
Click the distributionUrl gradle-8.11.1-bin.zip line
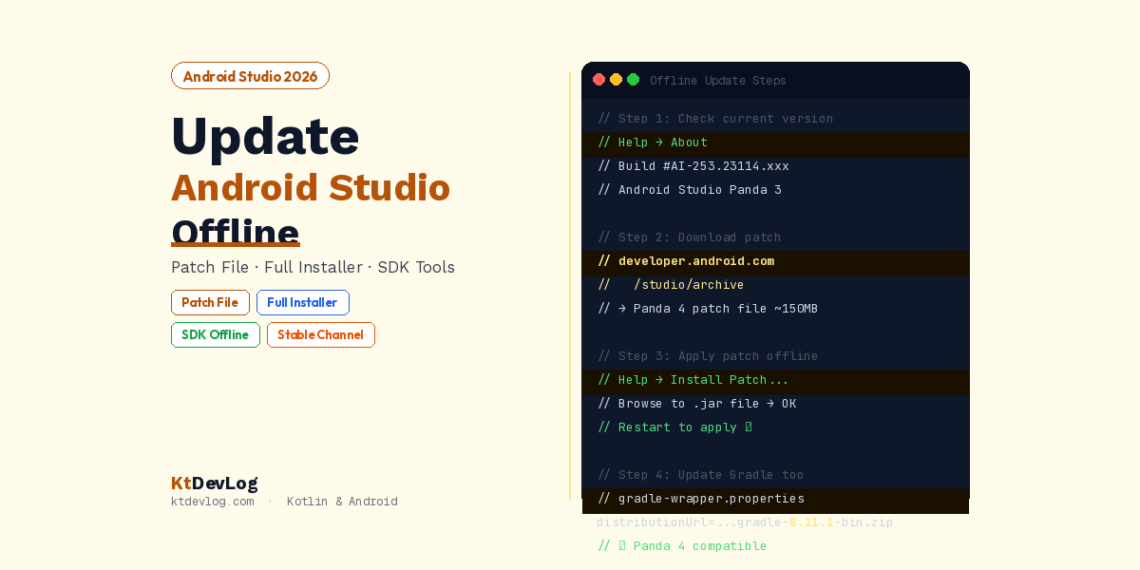[x=744, y=523]
